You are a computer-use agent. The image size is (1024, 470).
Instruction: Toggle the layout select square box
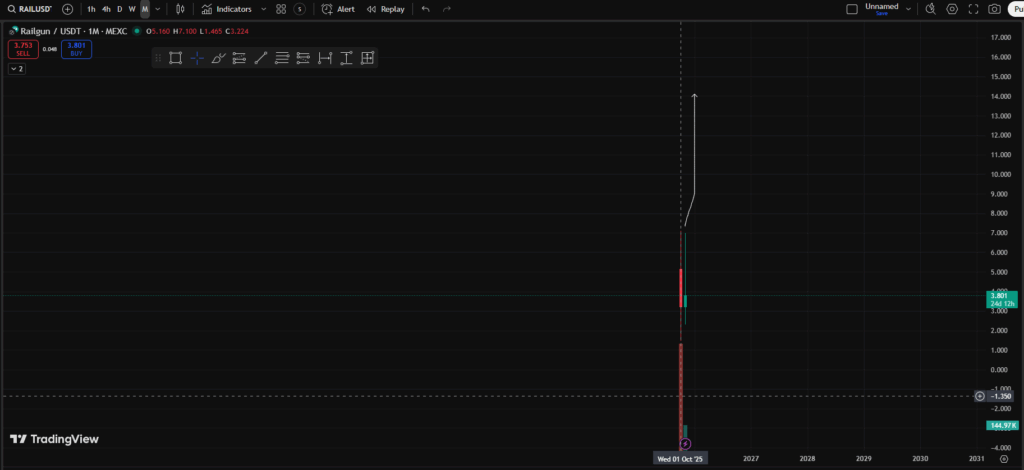point(852,9)
